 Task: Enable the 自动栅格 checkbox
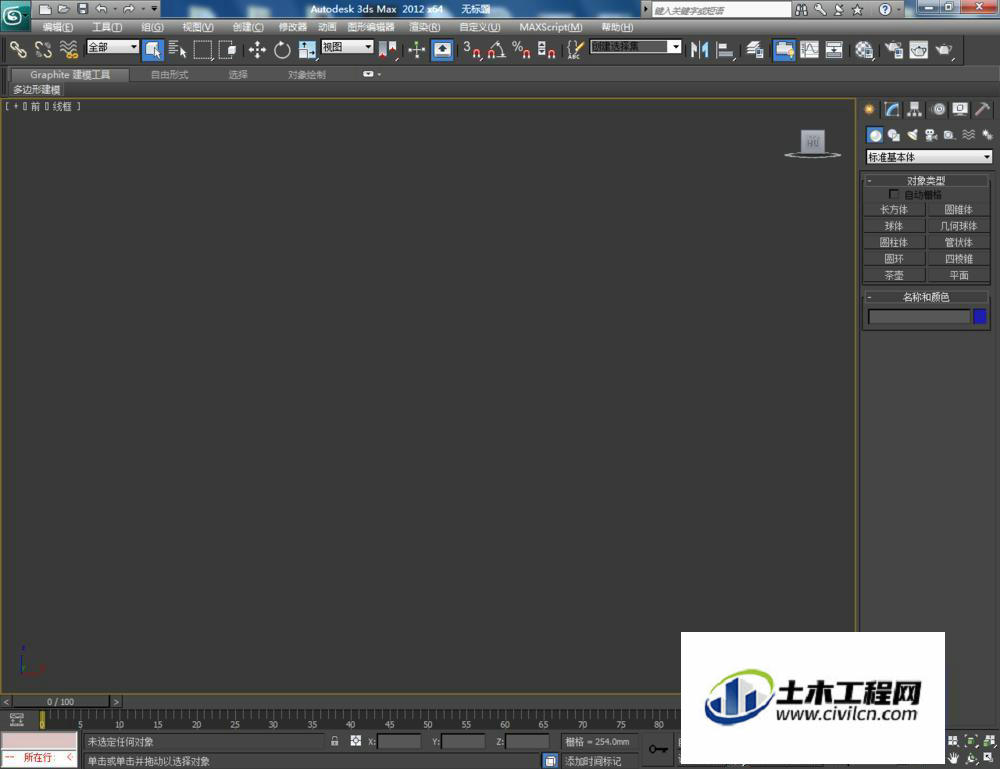pos(893,194)
